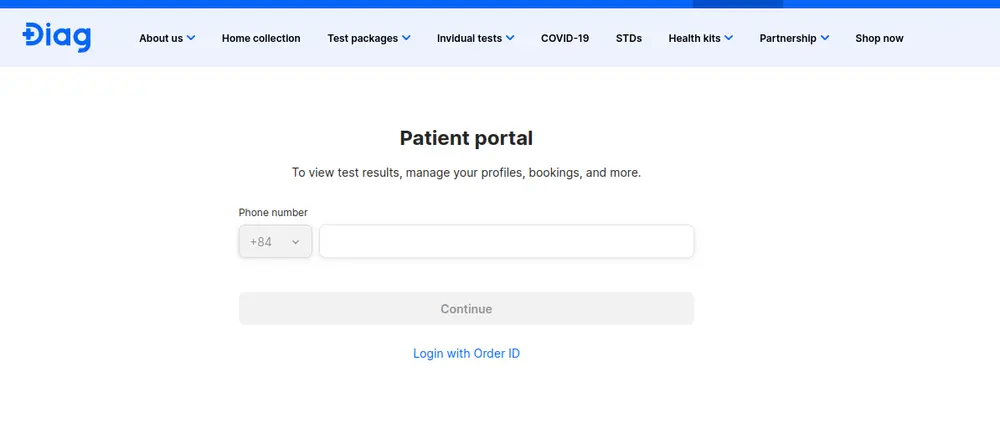Open the Health kits menu
This screenshot has height=439, width=1000.
point(694,38)
